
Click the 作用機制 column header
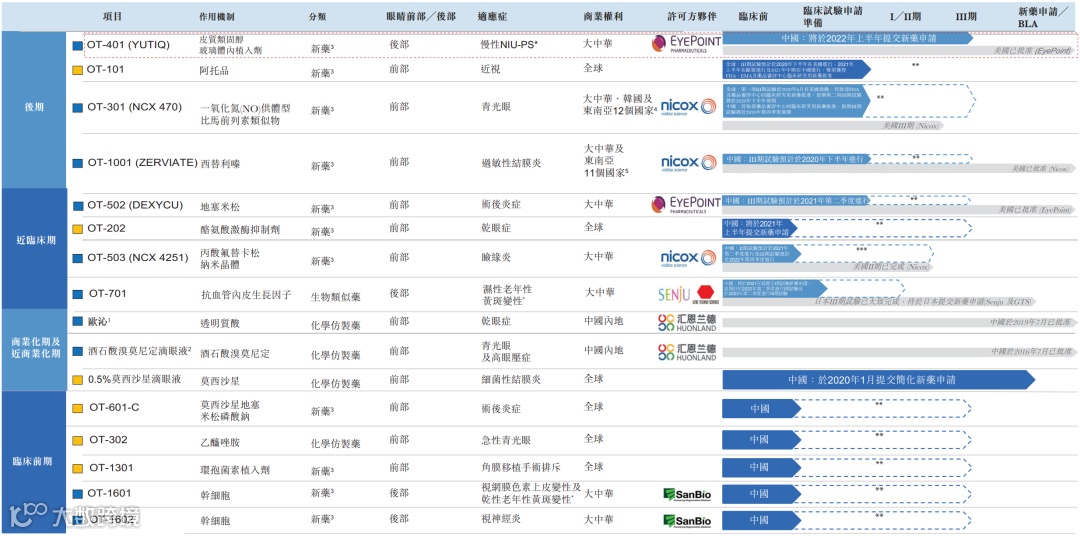pyautogui.click(x=219, y=16)
